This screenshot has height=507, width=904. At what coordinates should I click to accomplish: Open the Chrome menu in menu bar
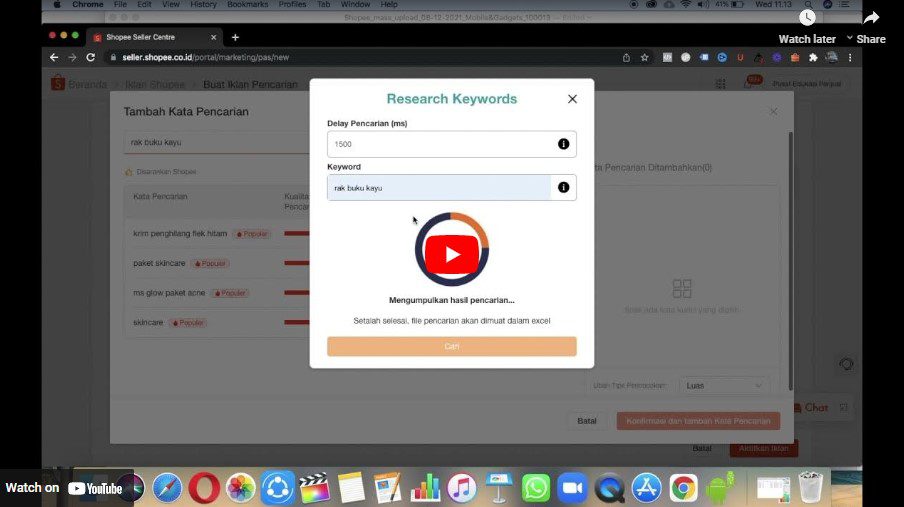(88, 5)
